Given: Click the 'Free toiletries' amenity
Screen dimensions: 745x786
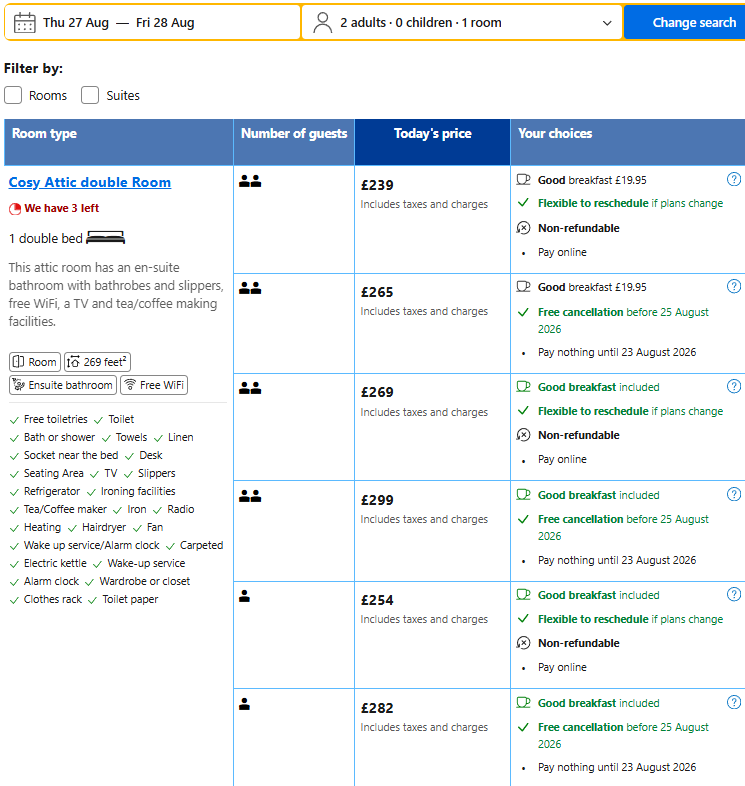Looking at the screenshot, I should pyautogui.click(x=56, y=419).
